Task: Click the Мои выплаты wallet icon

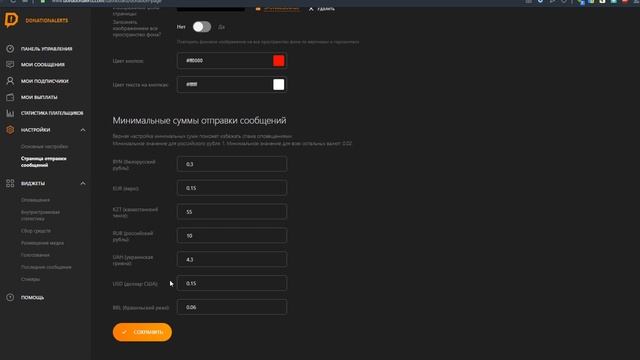Action: pyautogui.click(x=10, y=97)
